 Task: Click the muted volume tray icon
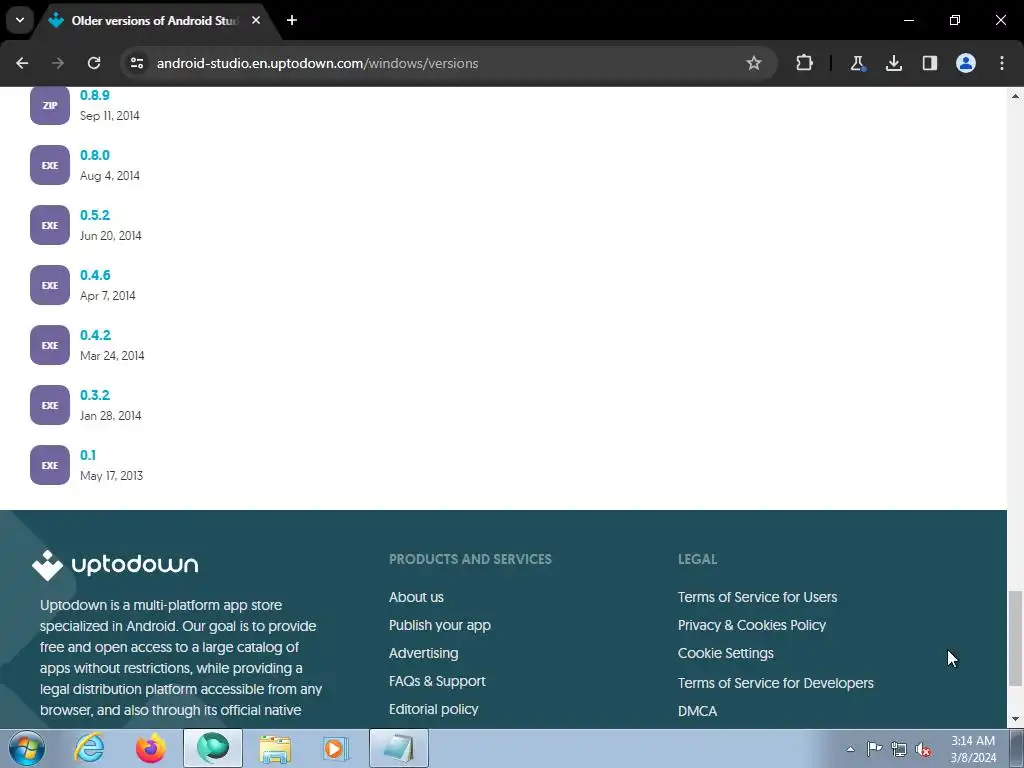pos(923,749)
